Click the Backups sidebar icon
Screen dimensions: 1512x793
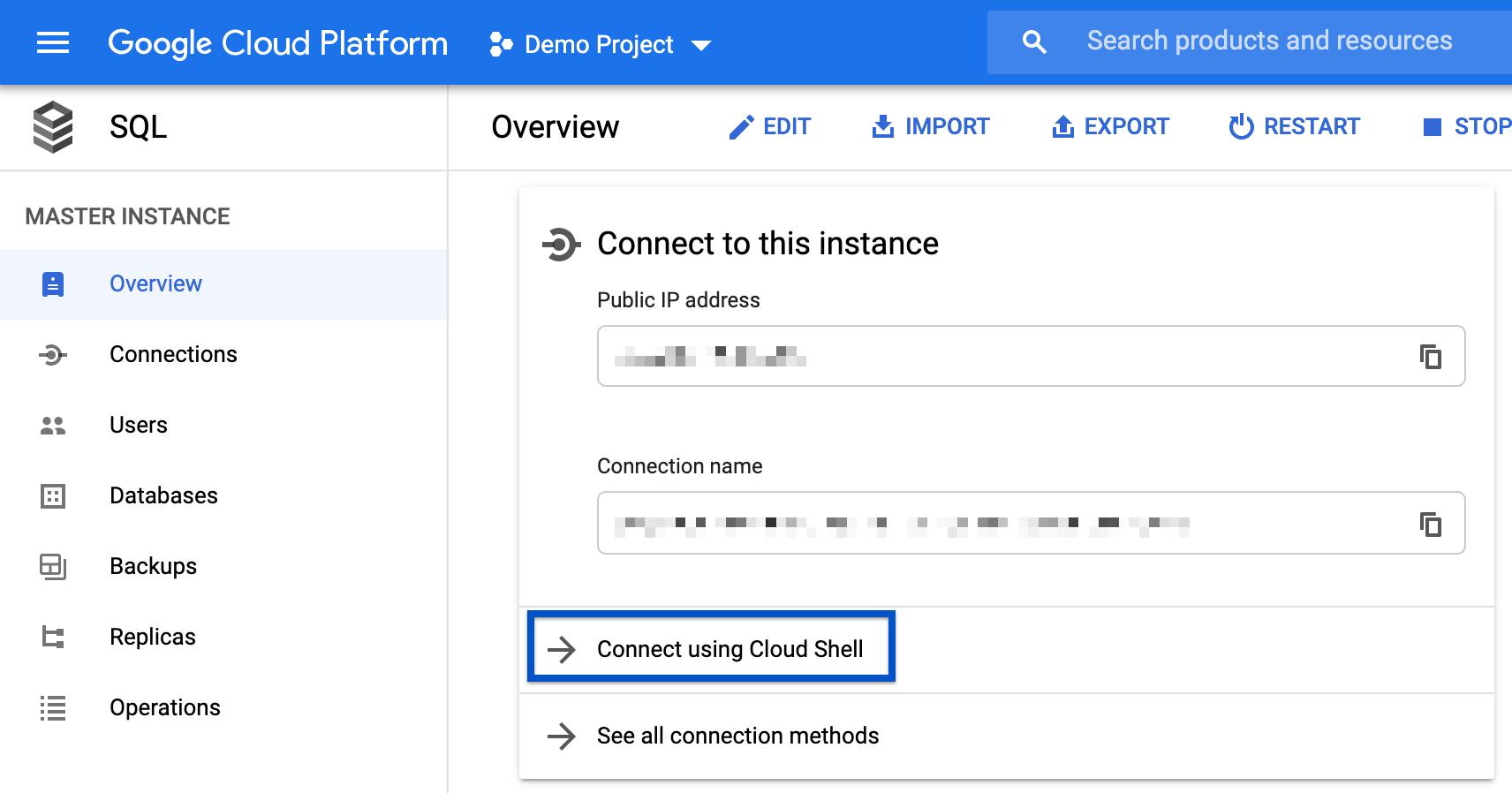click(53, 567)
